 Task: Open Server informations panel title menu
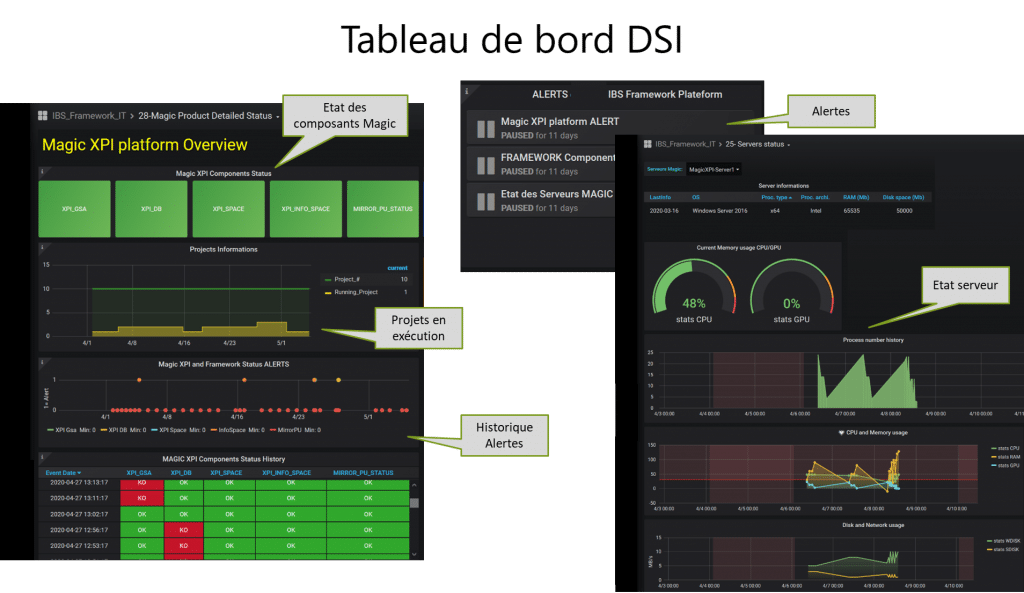click(x=783, y=186)
